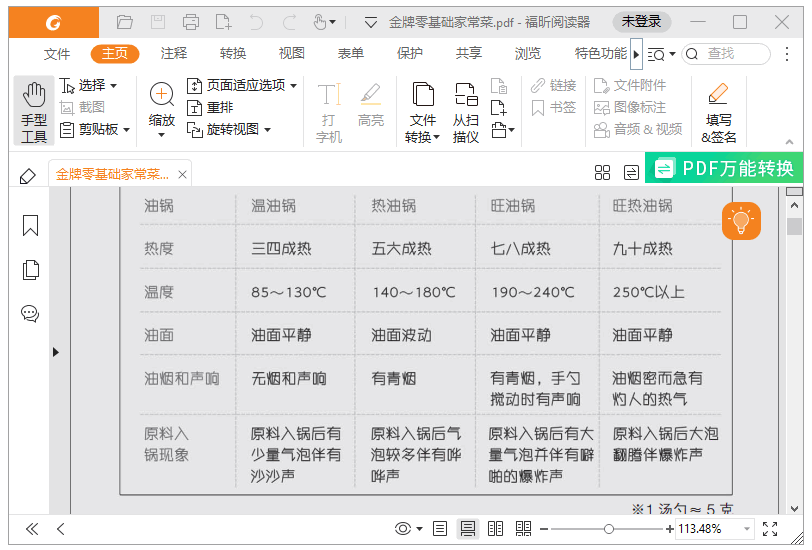
Task: Expand the left navigation panel arrow
Action: coord(56,352)
